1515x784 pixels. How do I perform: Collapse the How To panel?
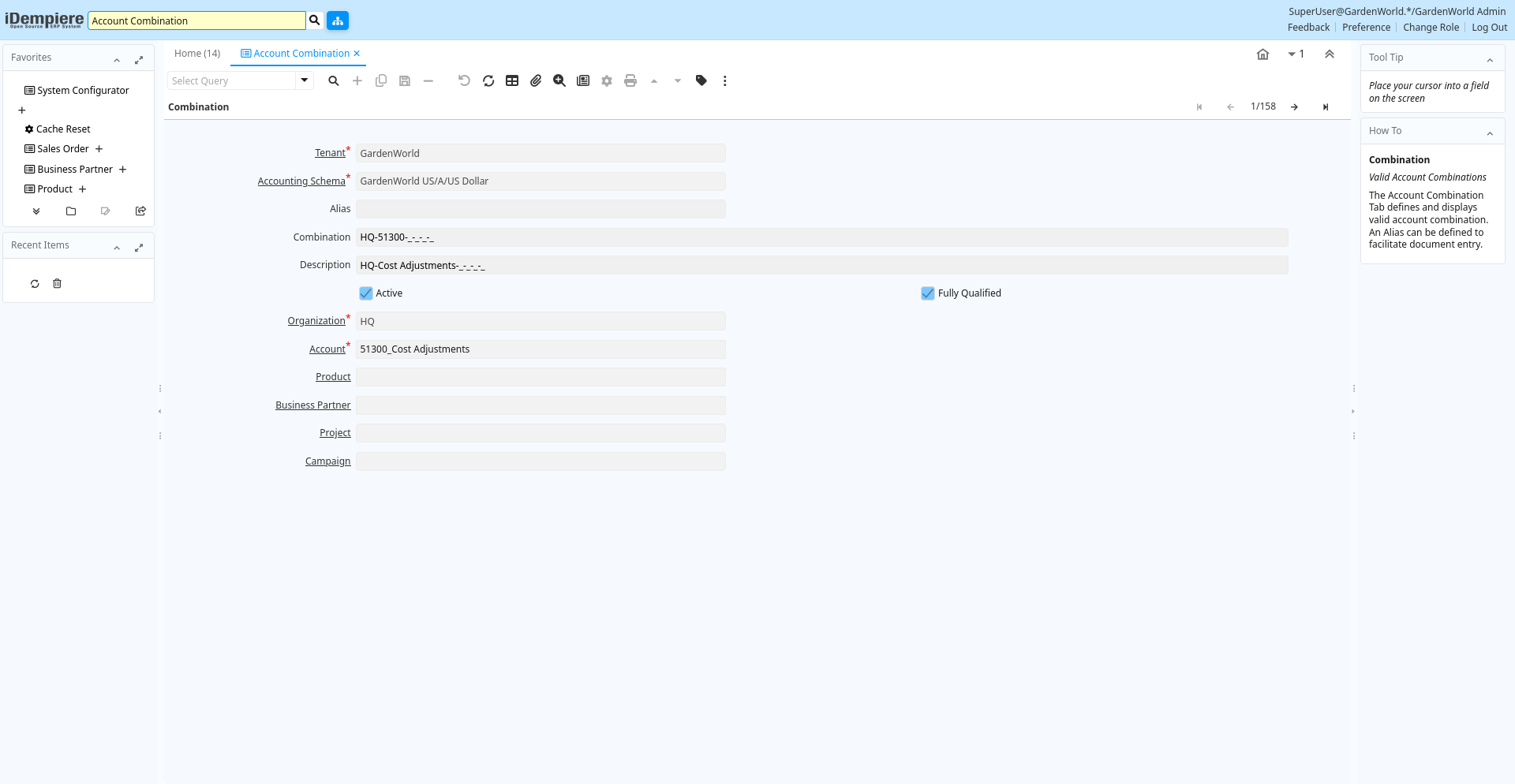(1490, 133)
